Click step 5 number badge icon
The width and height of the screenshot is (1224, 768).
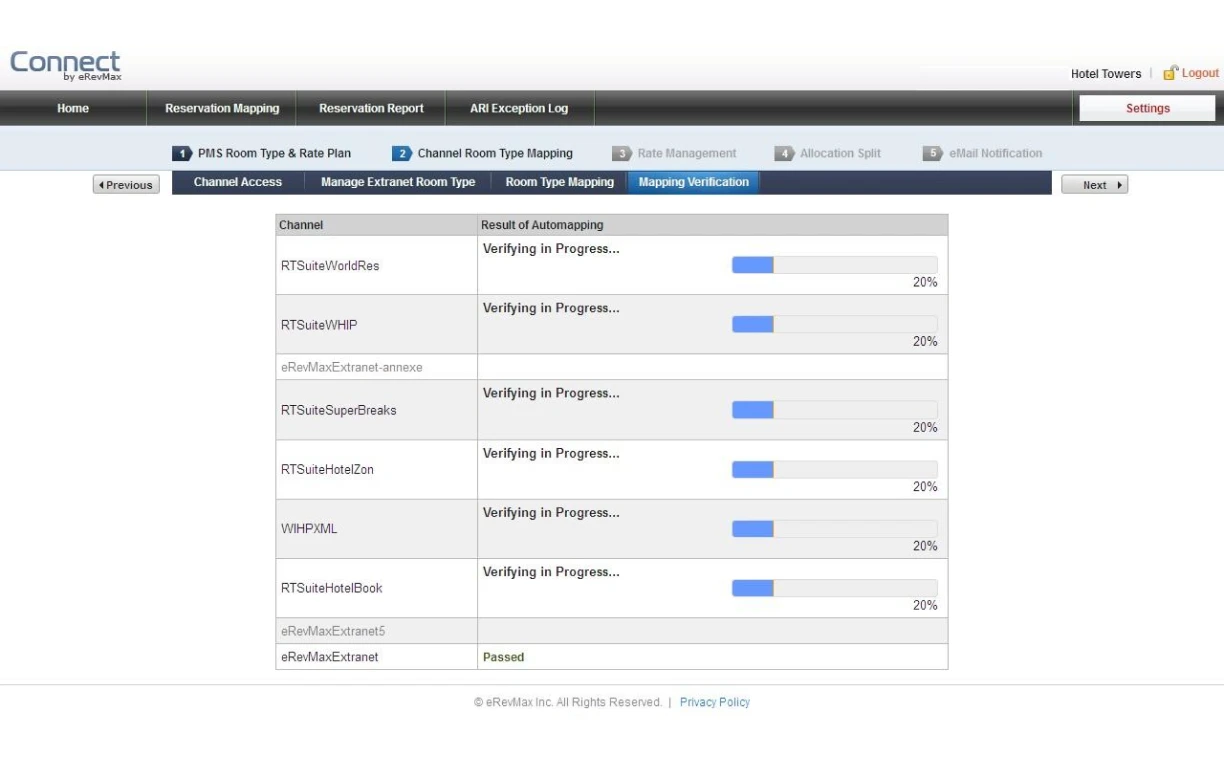[x=933, y=154]
